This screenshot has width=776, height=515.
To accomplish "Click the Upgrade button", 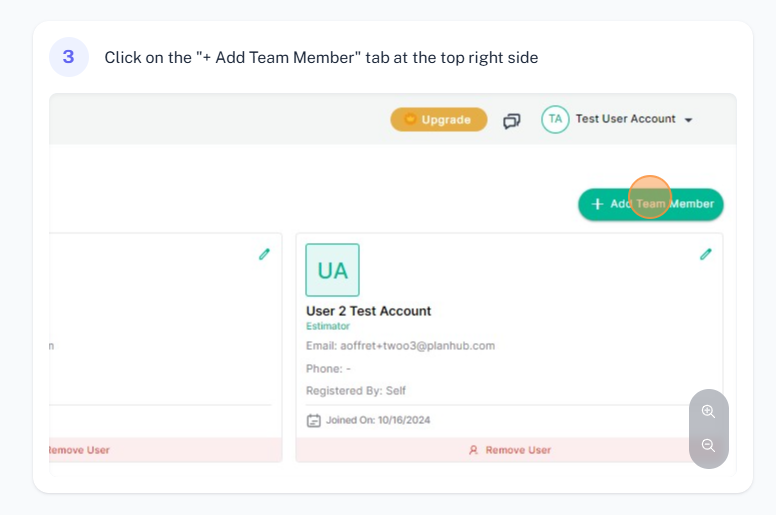I will click(x=438, y=119).
